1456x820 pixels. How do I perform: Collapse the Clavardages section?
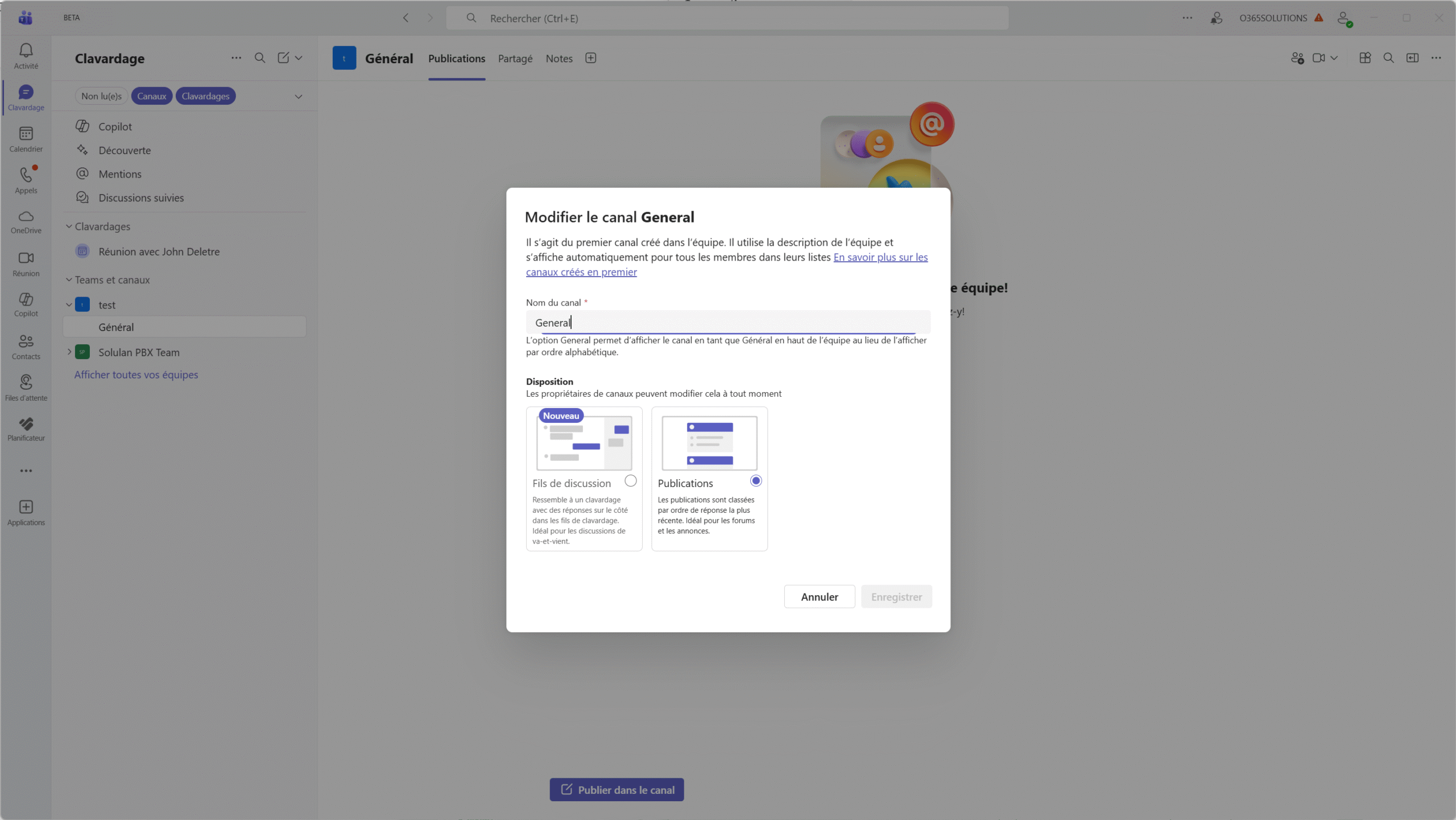point(69,226)
